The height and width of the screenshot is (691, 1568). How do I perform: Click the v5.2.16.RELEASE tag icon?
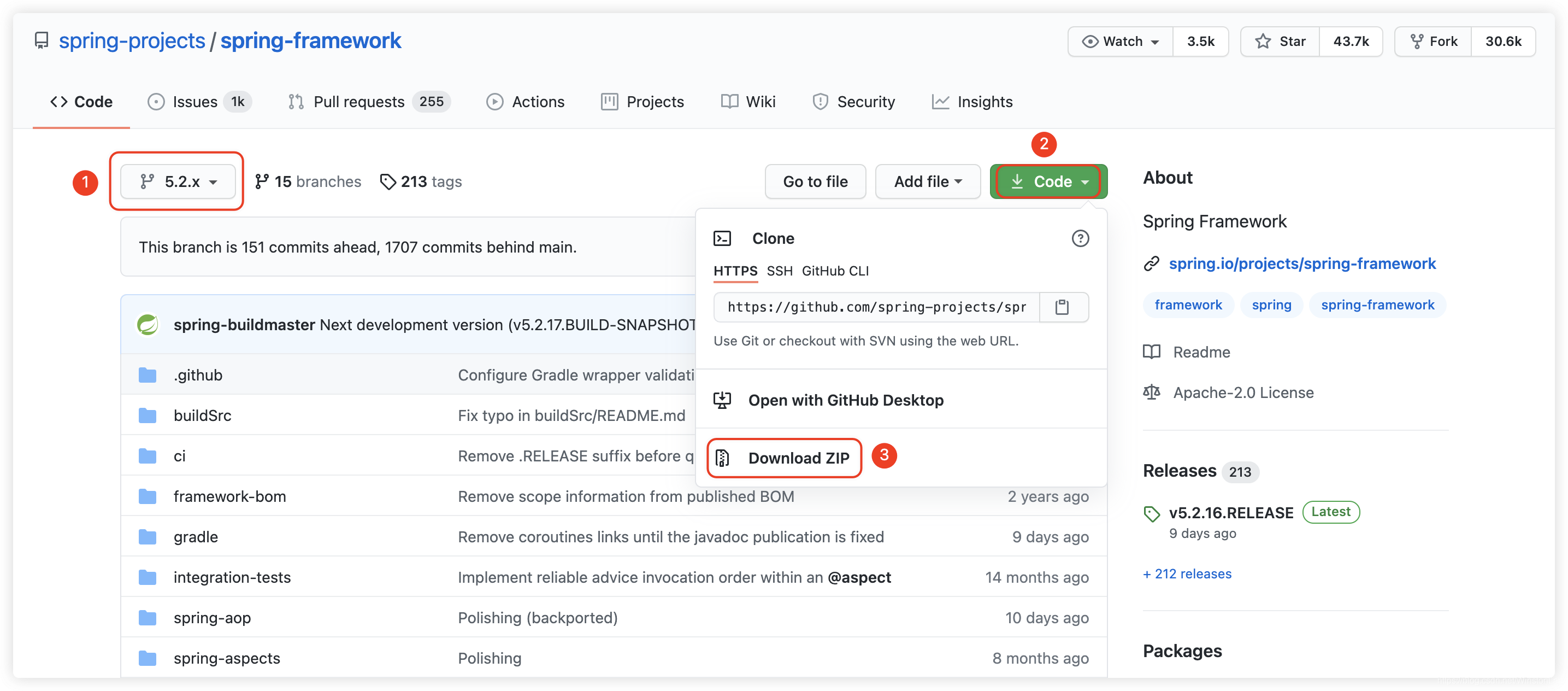click(x=1152, y=514)
